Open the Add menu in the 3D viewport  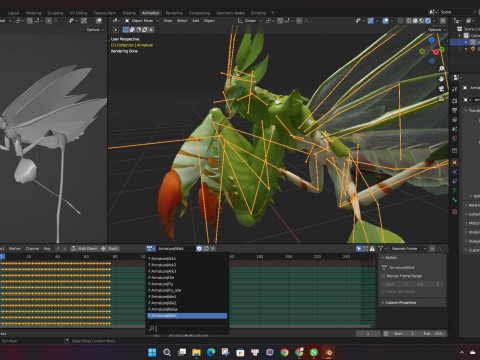pos(195,21)
